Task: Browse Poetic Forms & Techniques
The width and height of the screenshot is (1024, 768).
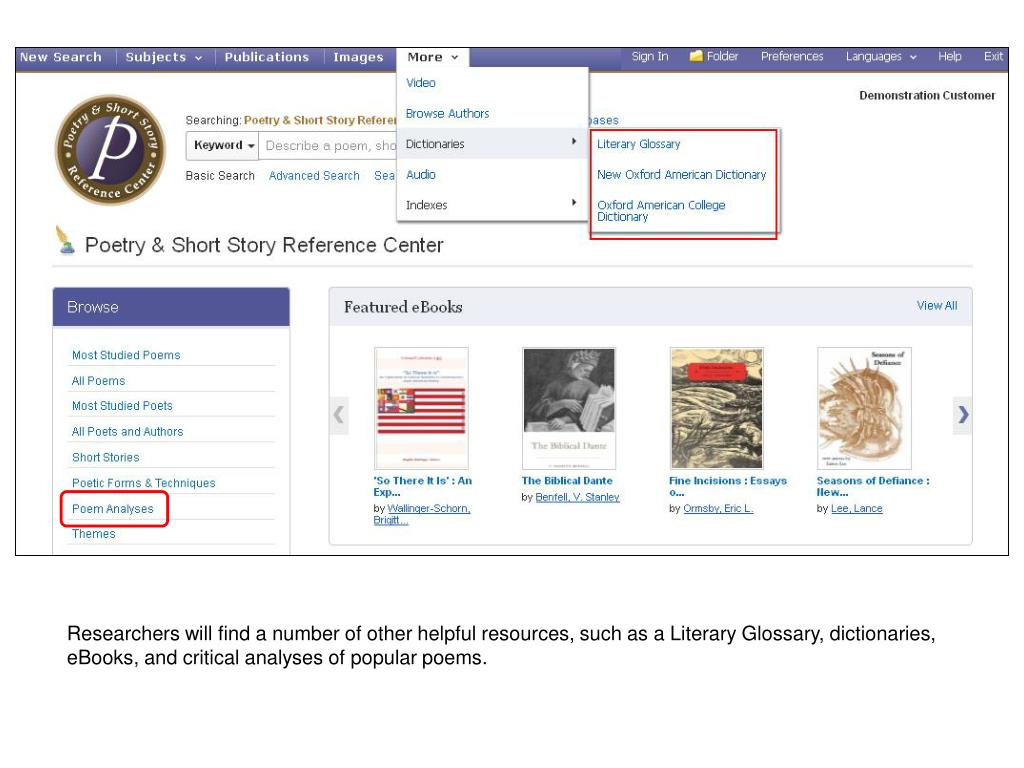Action: pyautogui.click(x=144, y=483)
